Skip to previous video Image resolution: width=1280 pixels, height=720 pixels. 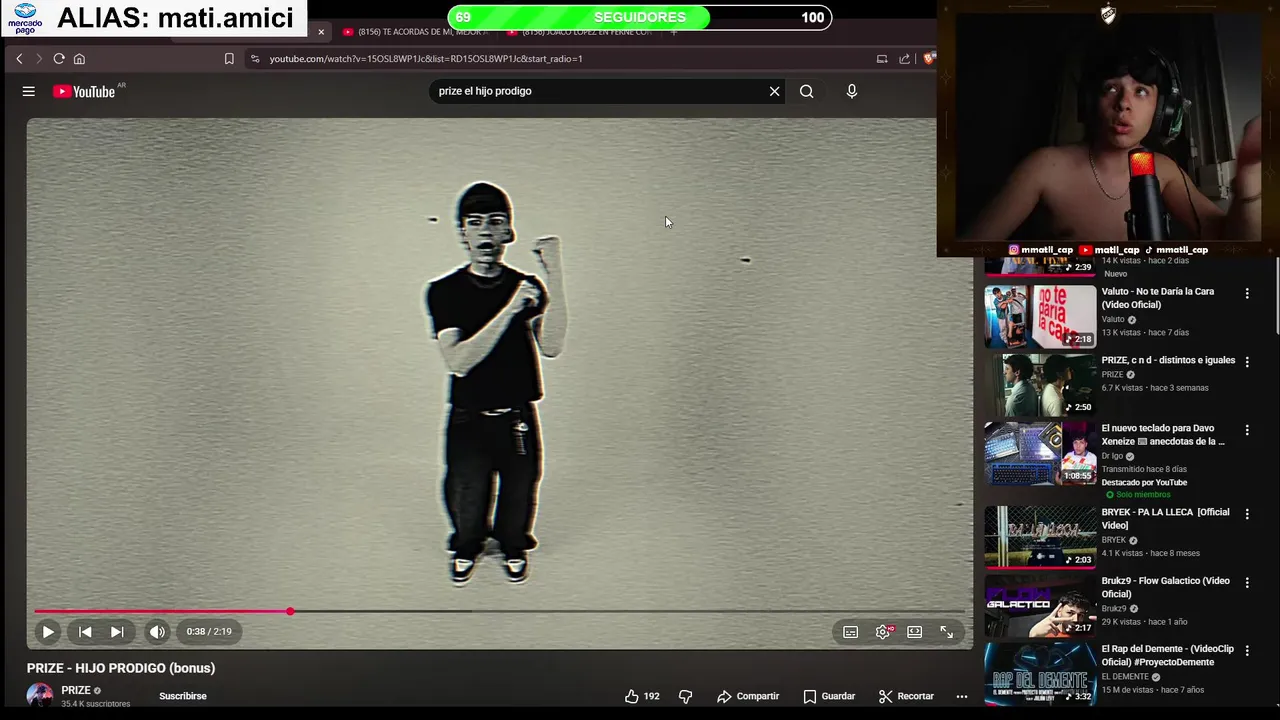click(x=85, y=632)
